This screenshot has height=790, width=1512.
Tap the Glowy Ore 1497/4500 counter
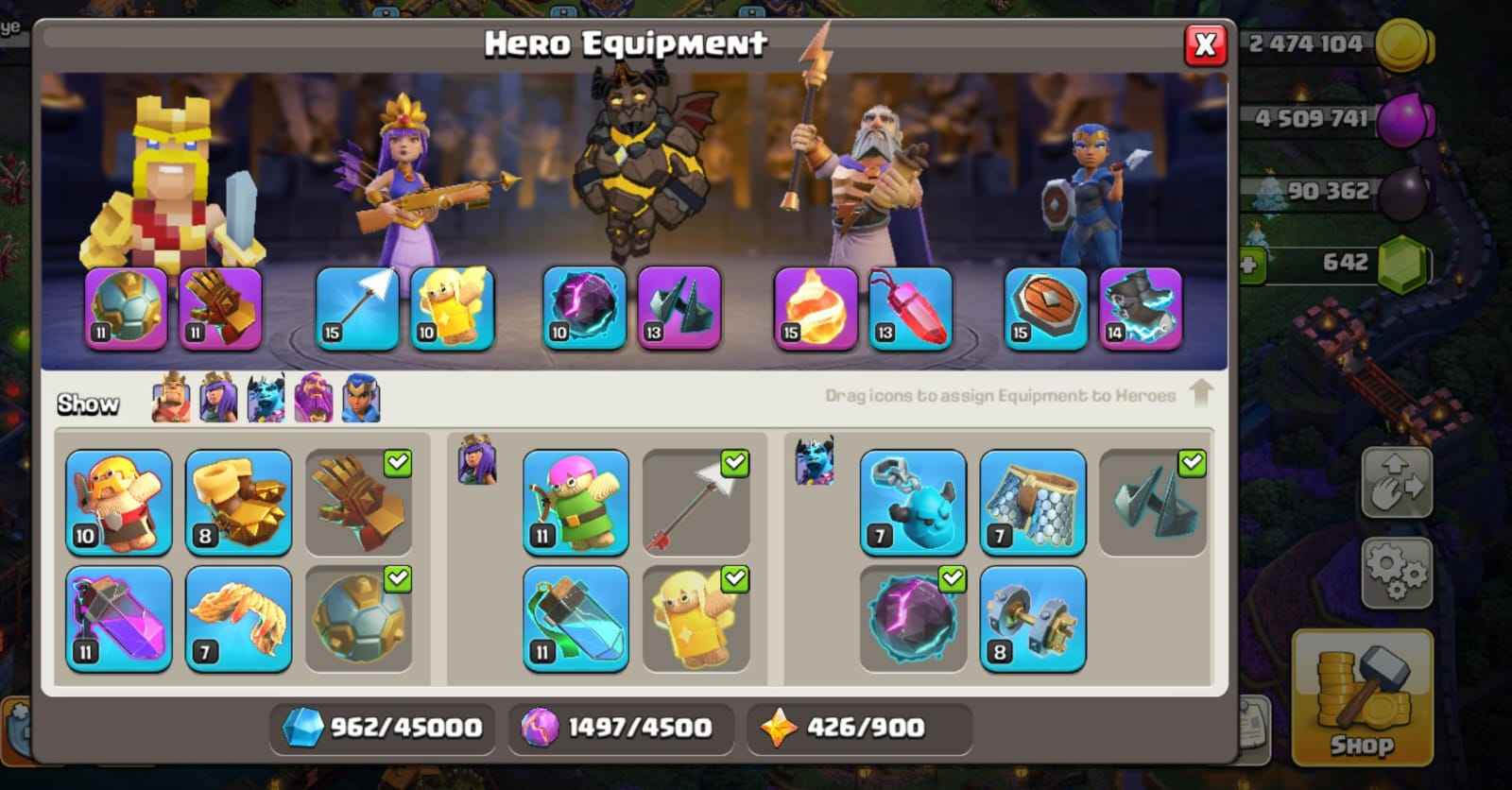tap(621, 728)
